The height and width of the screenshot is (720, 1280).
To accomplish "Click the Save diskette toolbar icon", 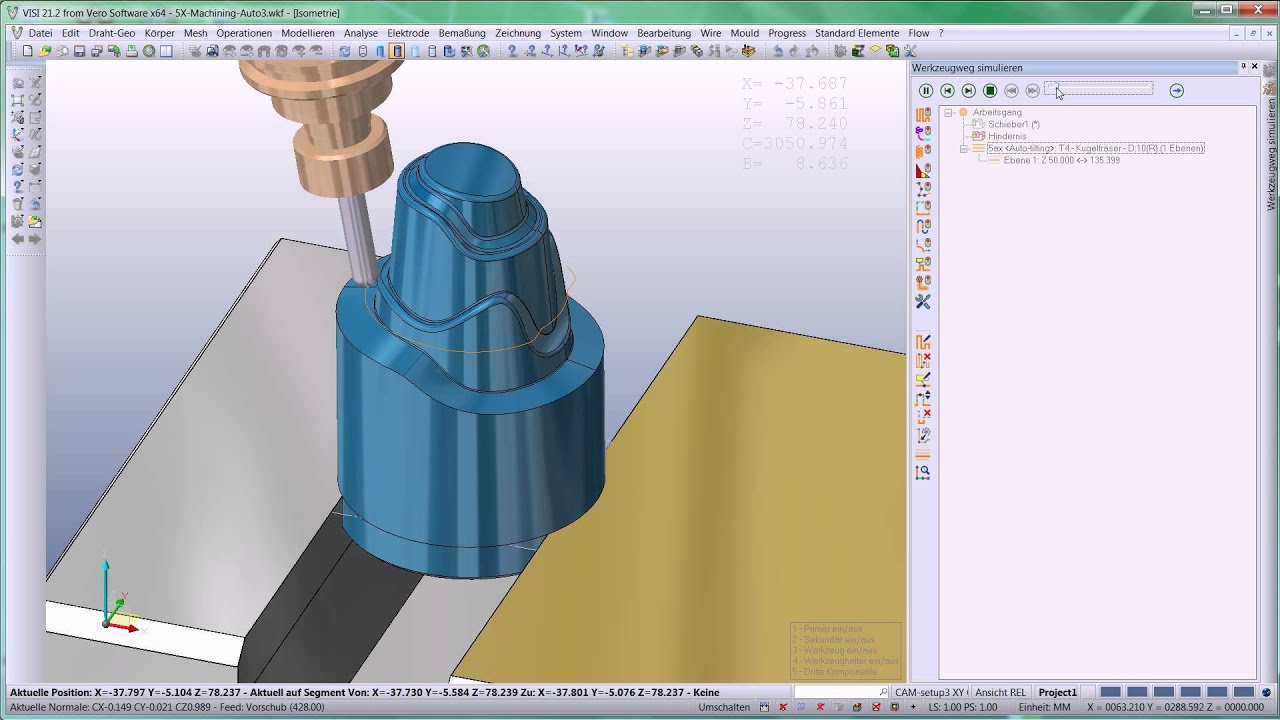I will click(x=79, y=51).
